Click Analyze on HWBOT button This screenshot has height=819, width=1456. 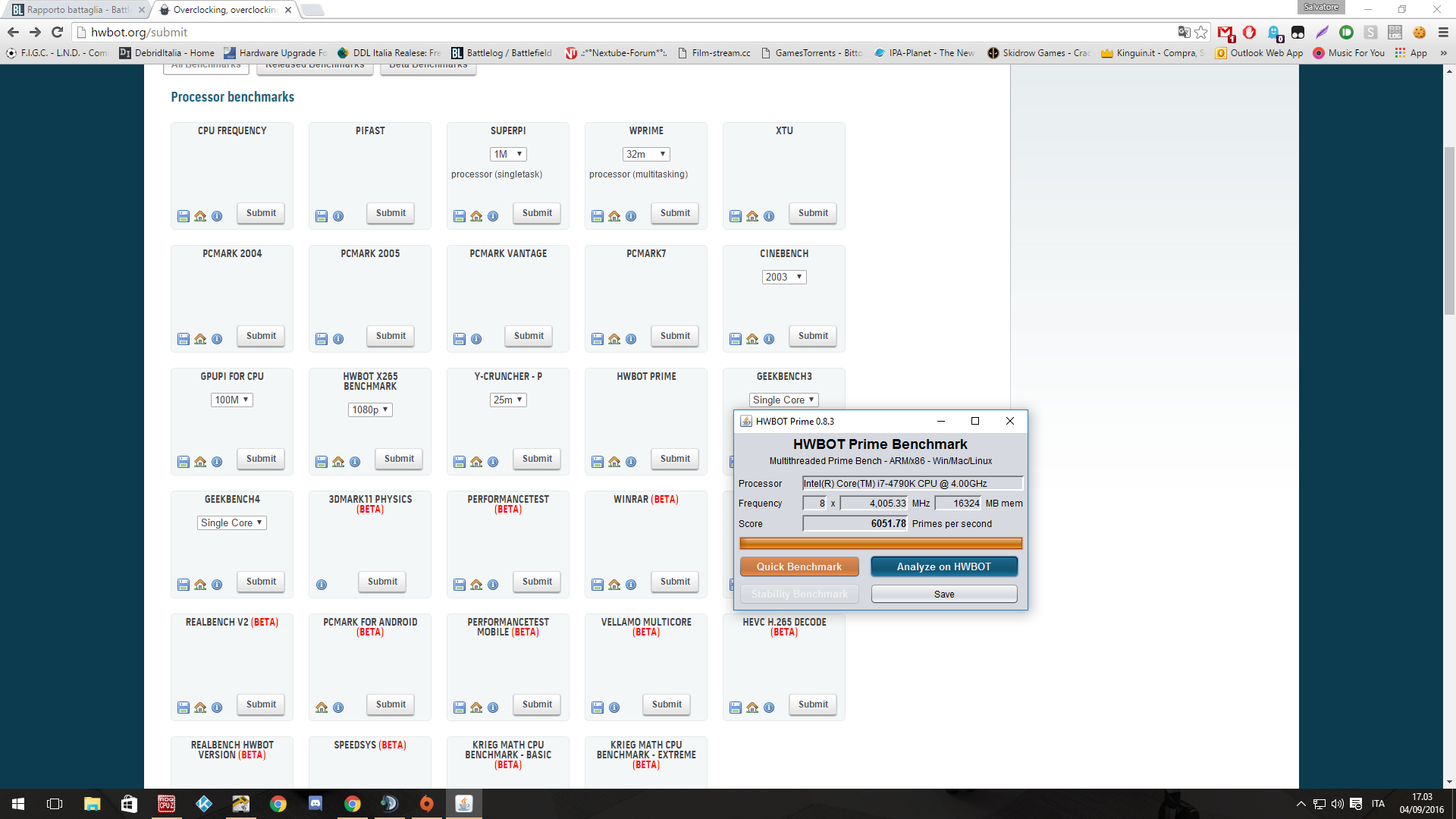(944, 566)
